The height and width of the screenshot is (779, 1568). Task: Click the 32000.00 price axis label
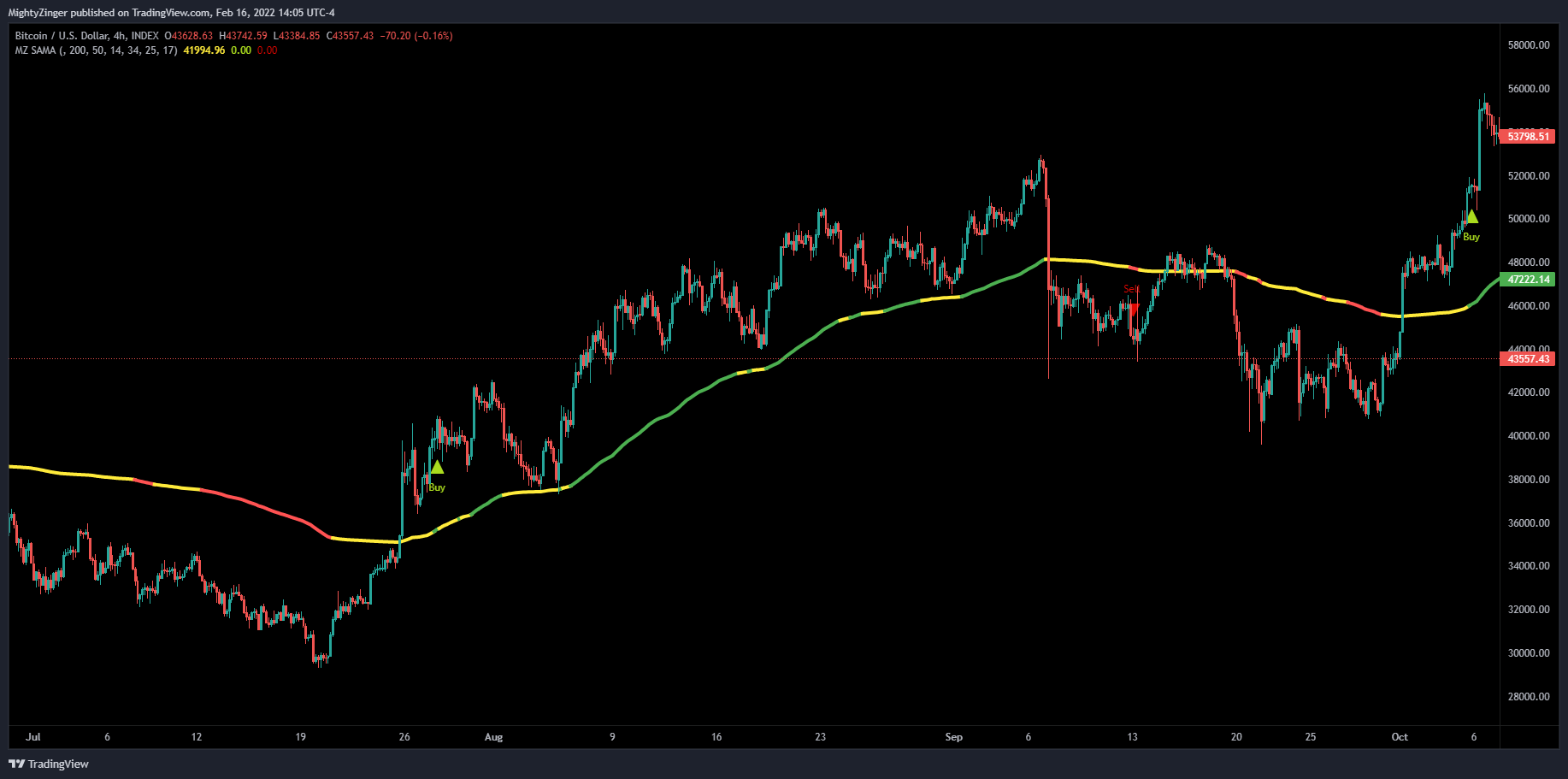1528,610
